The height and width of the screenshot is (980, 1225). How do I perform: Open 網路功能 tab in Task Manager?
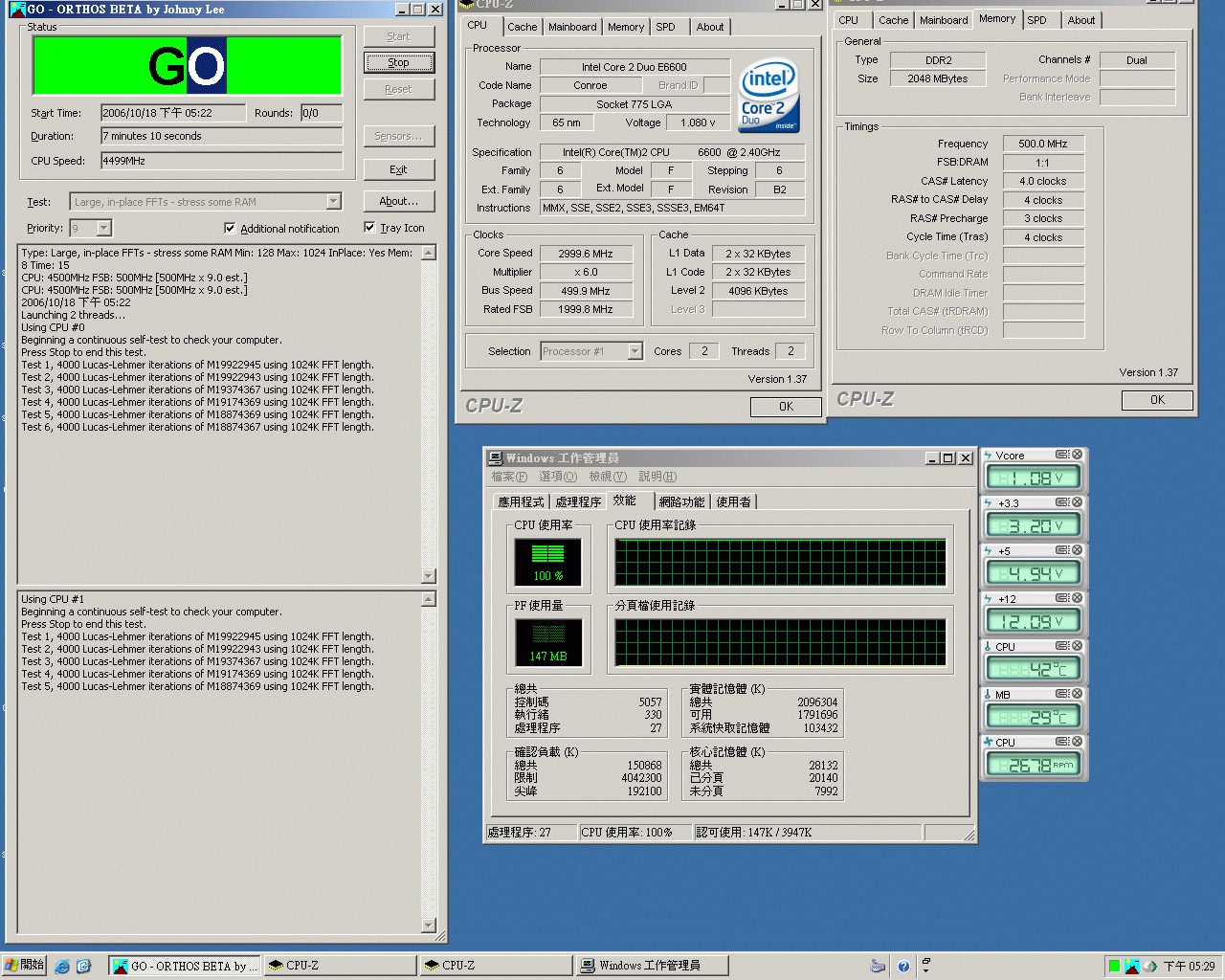681,501
